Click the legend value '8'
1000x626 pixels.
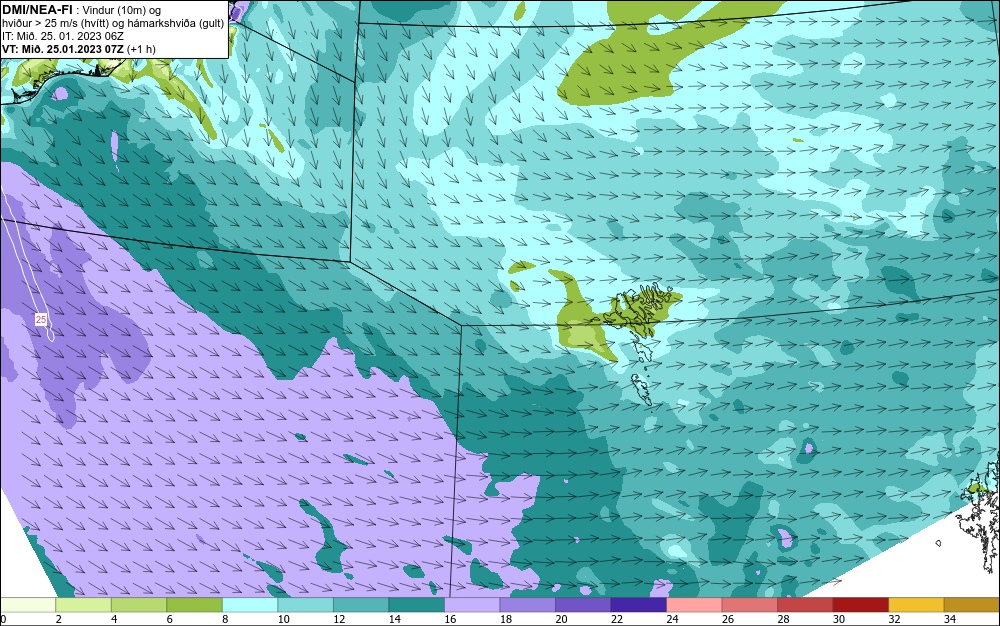tap(225, 619)
